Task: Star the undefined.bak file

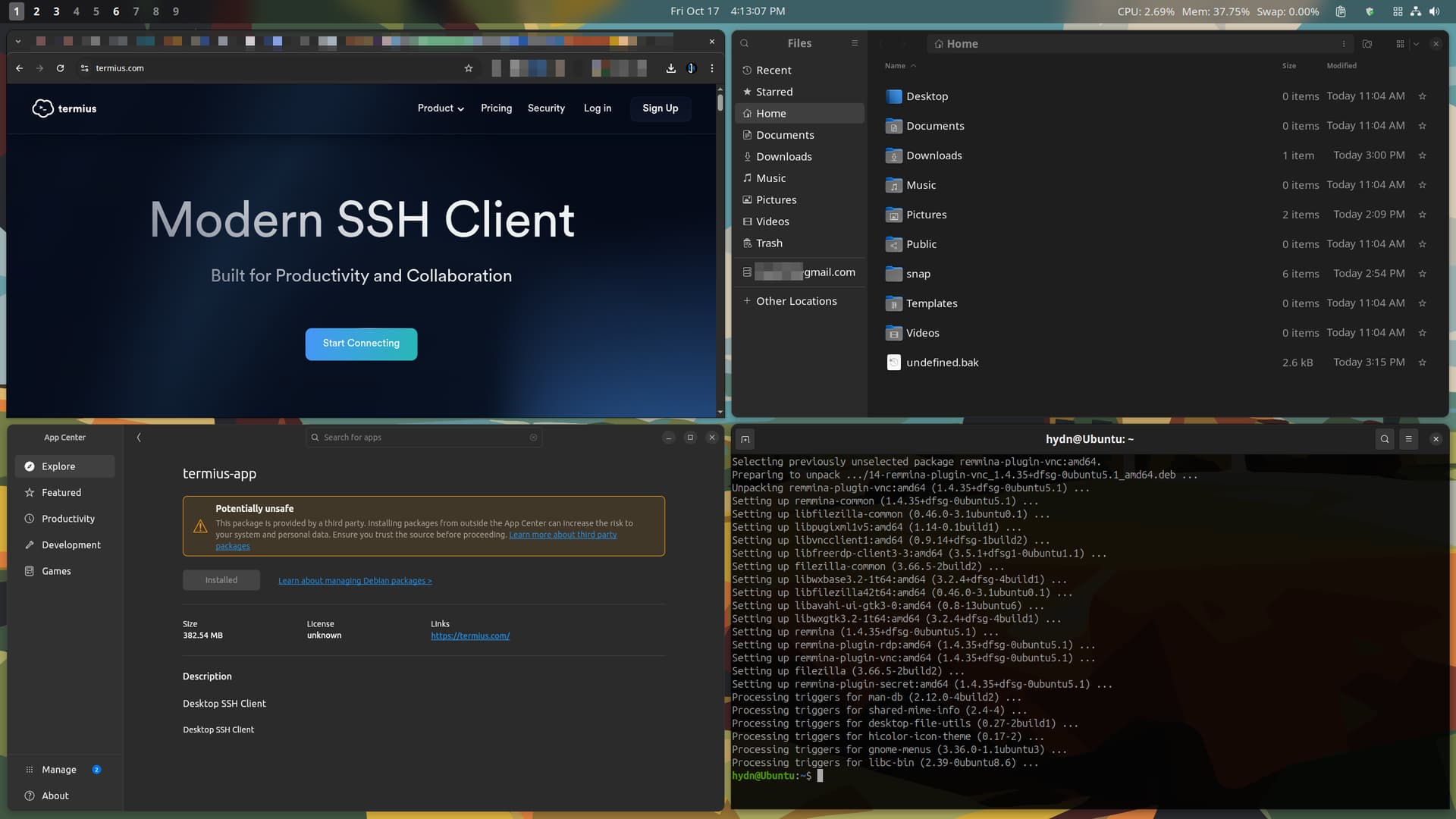Action: pos(1423,362)
